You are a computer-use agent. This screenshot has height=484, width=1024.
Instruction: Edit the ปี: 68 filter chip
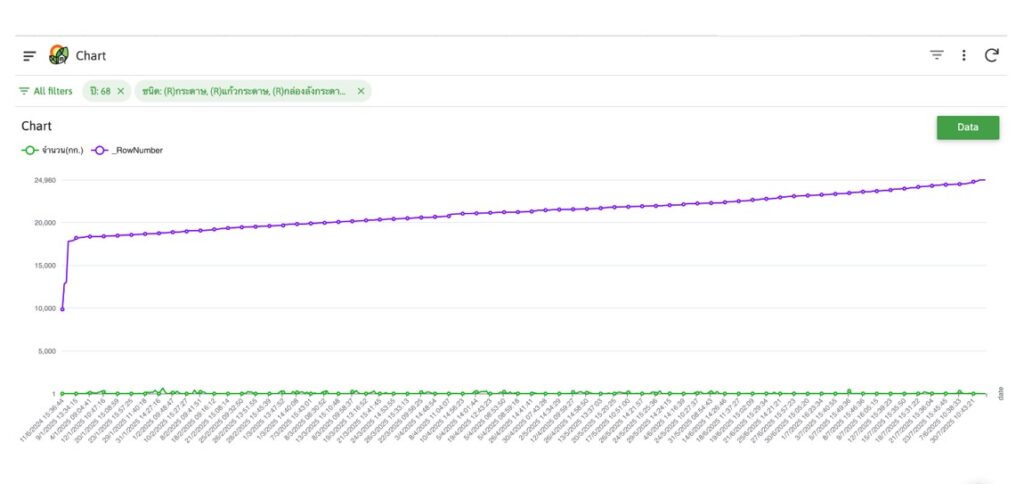(100, 91)
